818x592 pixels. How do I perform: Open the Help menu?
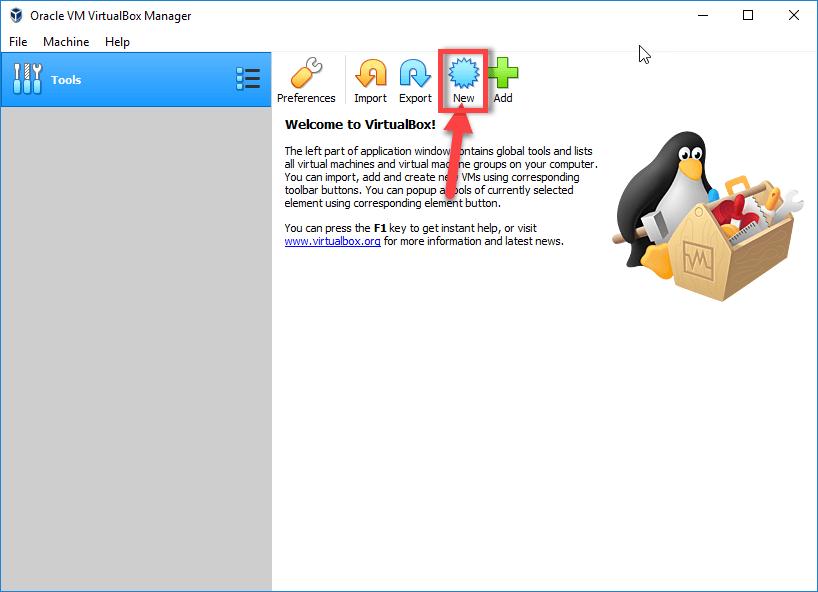pos(117,42)
